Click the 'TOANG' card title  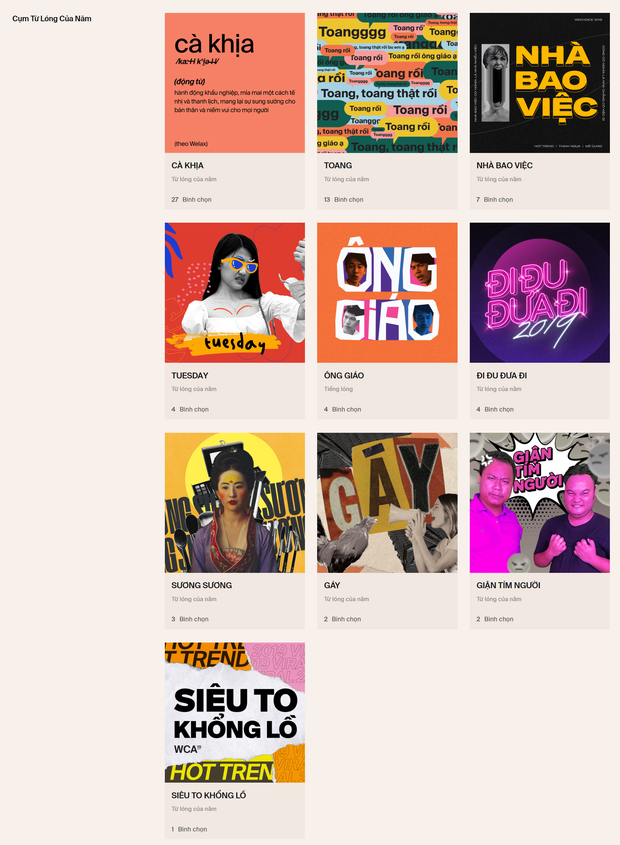[338, 165]
